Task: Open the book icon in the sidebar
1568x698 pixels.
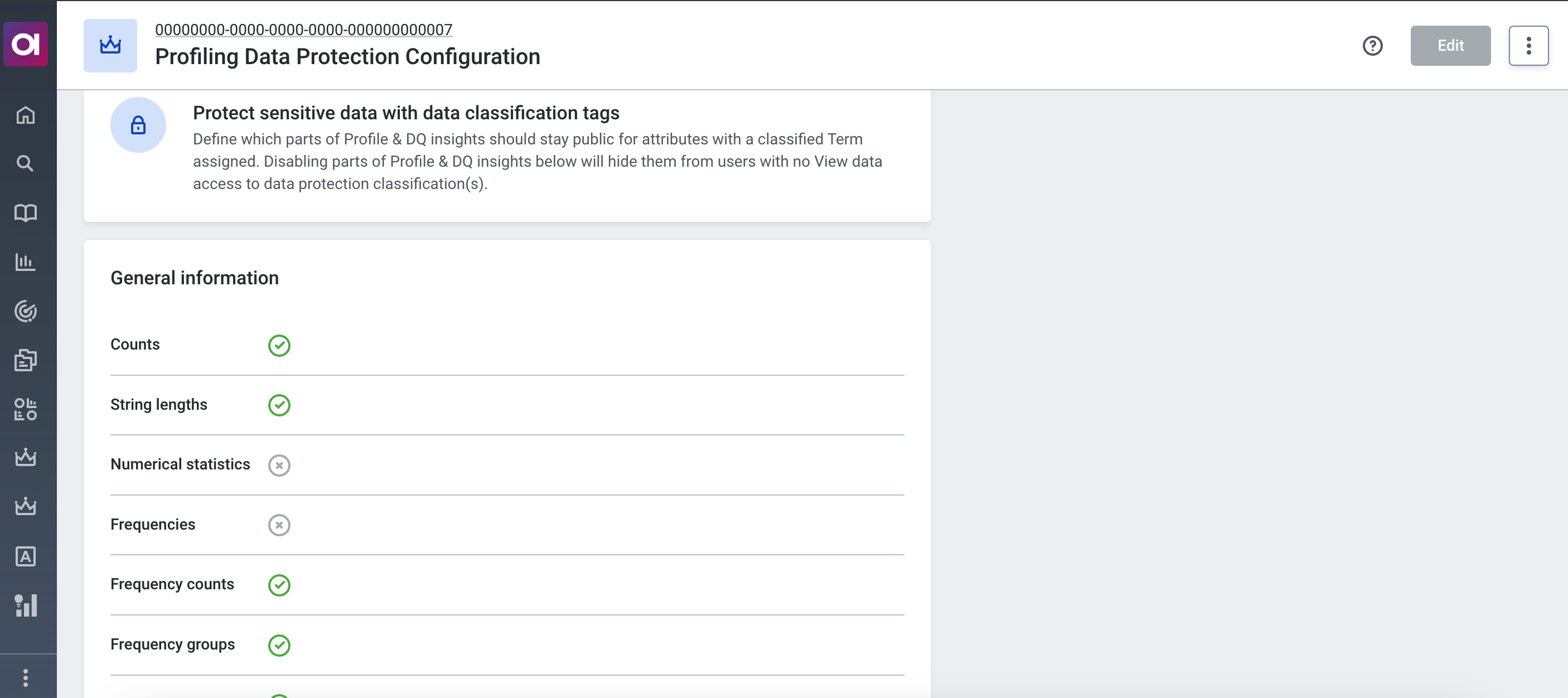Action: coord(26,212)
